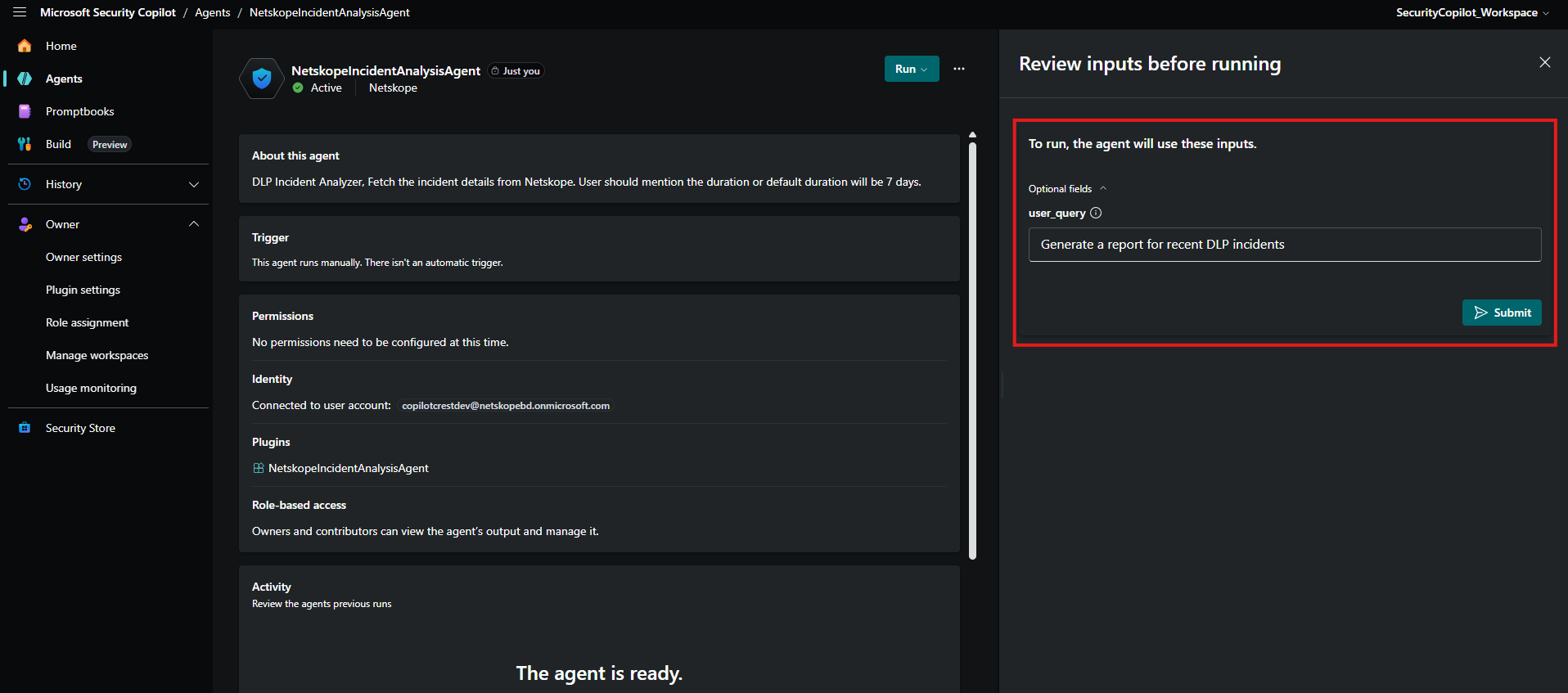Click Microsoft Security Copilot breadcrumb
1568x693 pixels.
coord(108,12)
